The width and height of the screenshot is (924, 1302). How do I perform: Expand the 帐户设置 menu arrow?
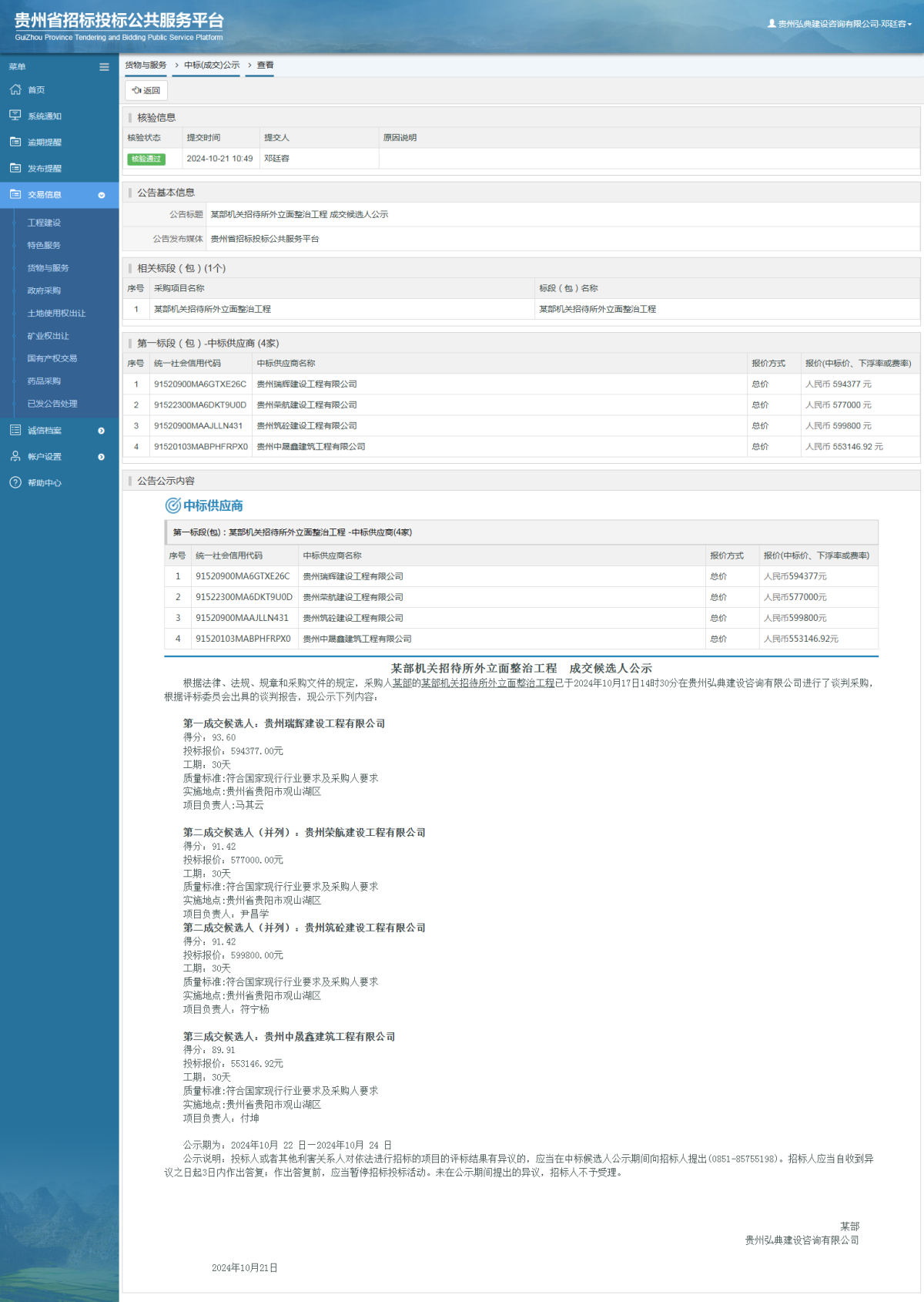tap(101, 457)
